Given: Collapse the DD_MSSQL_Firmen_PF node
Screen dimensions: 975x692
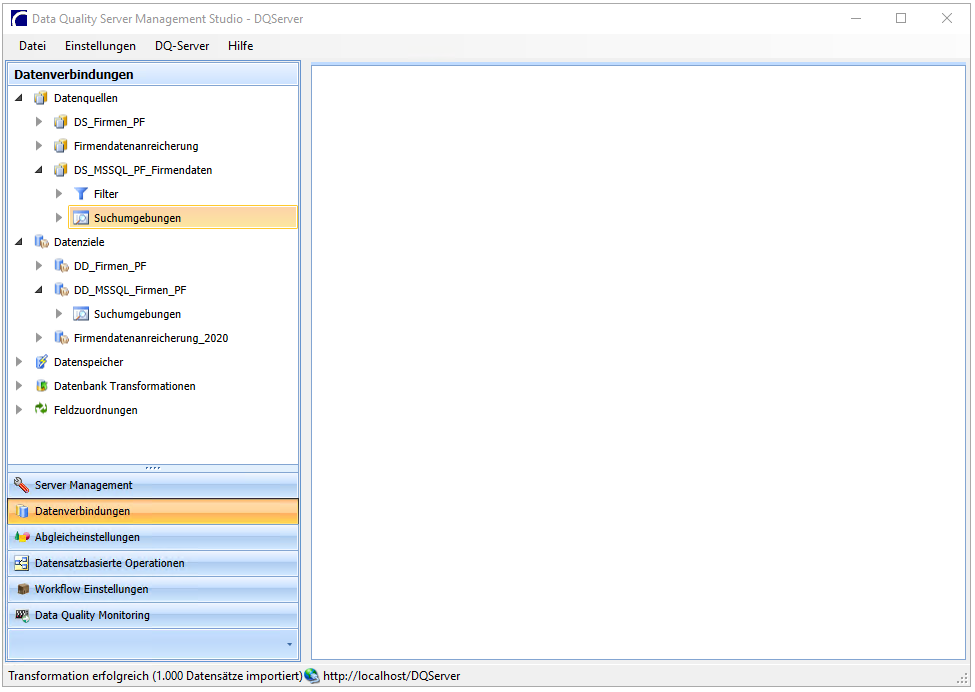Looking at the screenshot, I should pos(39,290).
